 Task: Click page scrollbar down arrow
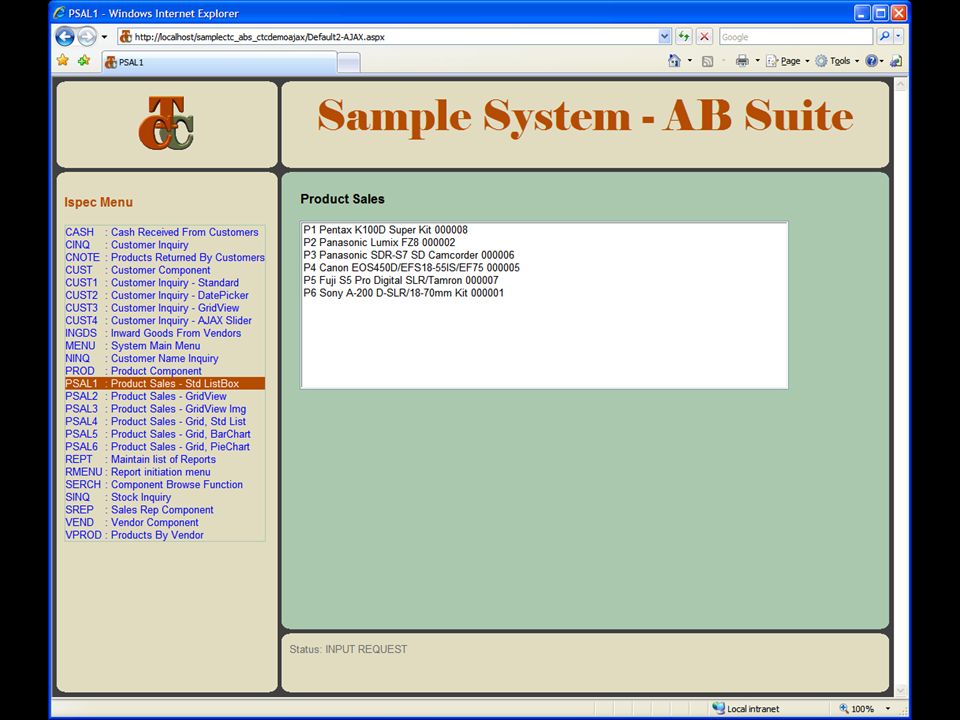coord(900,691)
